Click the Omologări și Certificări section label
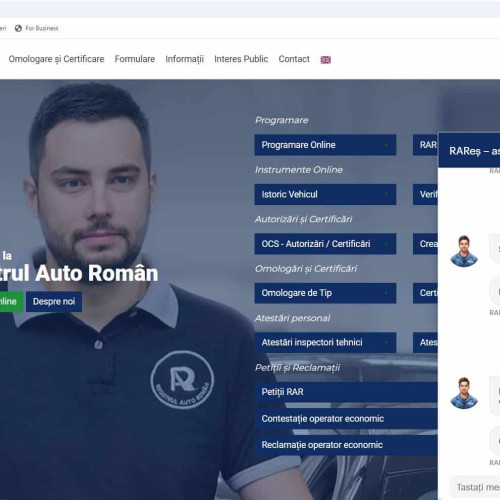Viewport: 500px width, 500px height. pyautogui.click(x=306, y=268)
